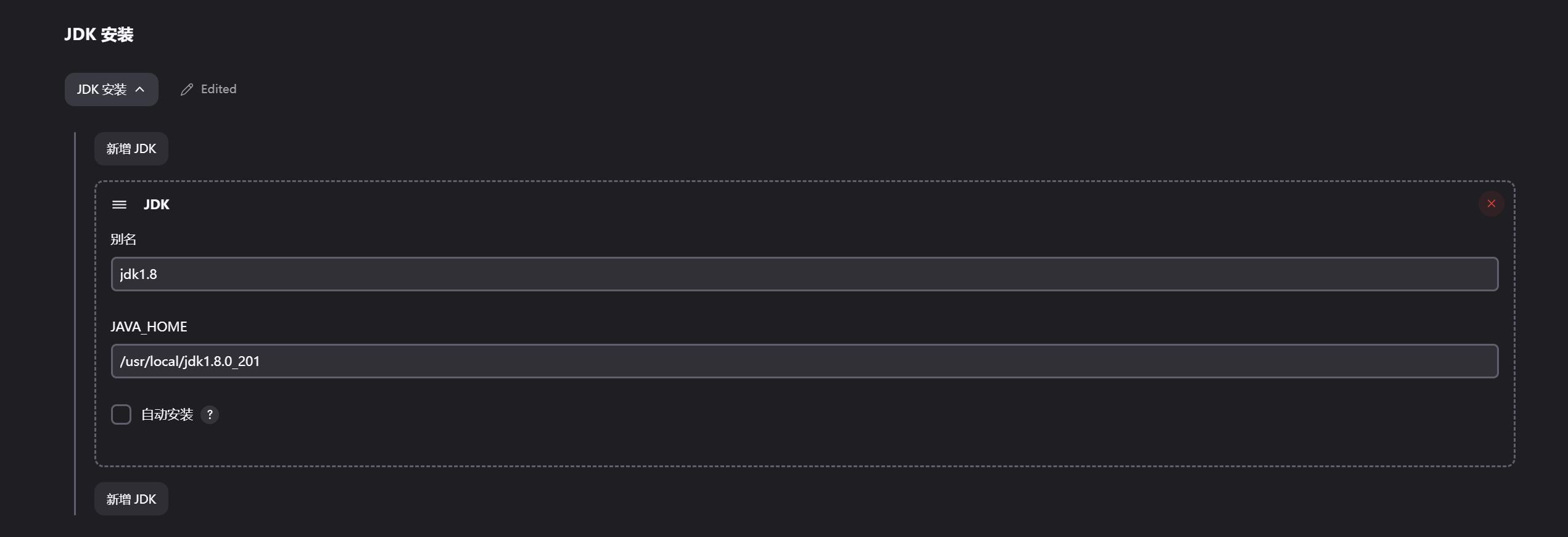
Task: Grab the drag handle icon beside JDK title
Action: click(x=119, y=204)
